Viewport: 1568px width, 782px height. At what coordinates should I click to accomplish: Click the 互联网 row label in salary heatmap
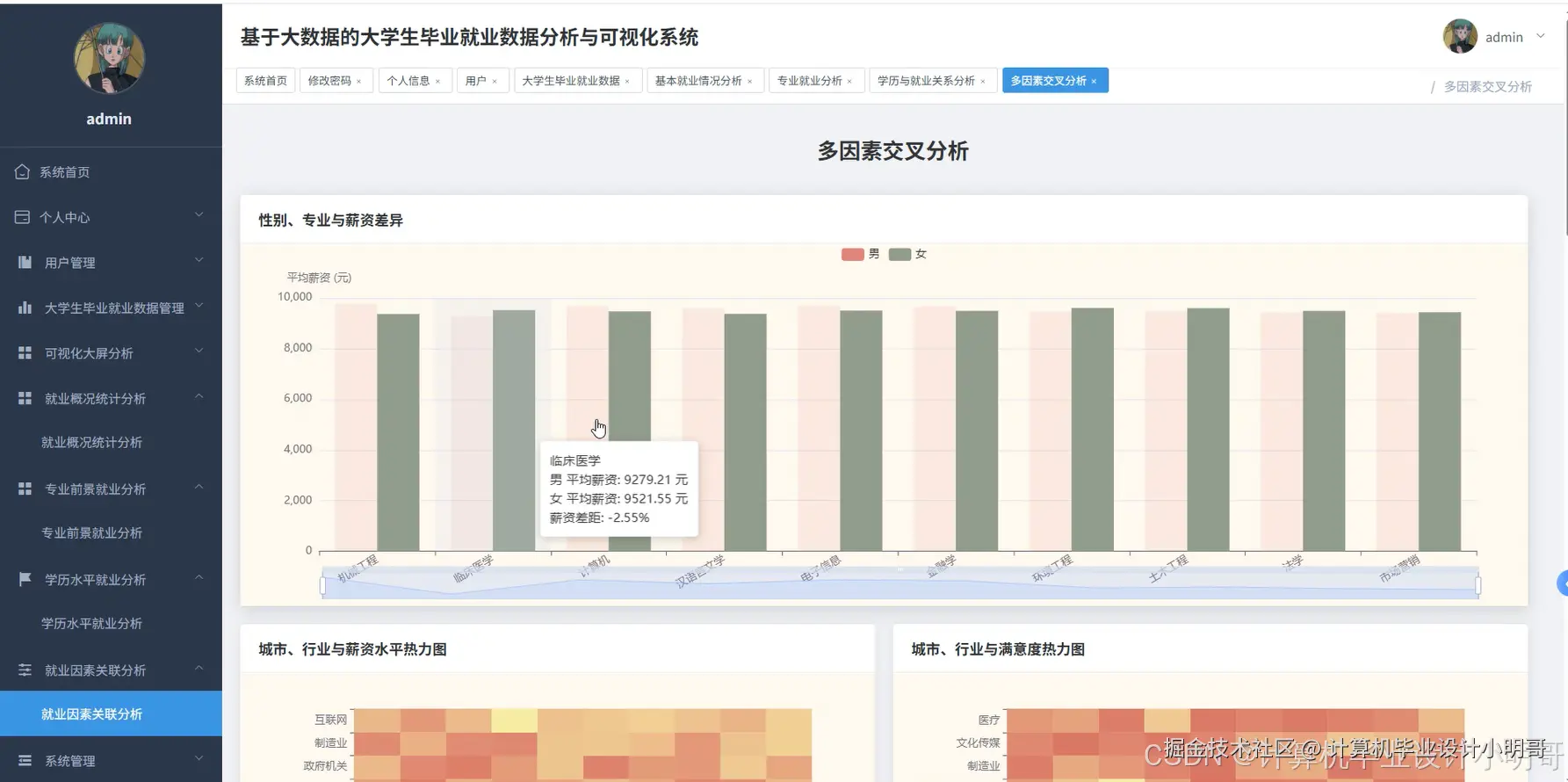point(330,720)
